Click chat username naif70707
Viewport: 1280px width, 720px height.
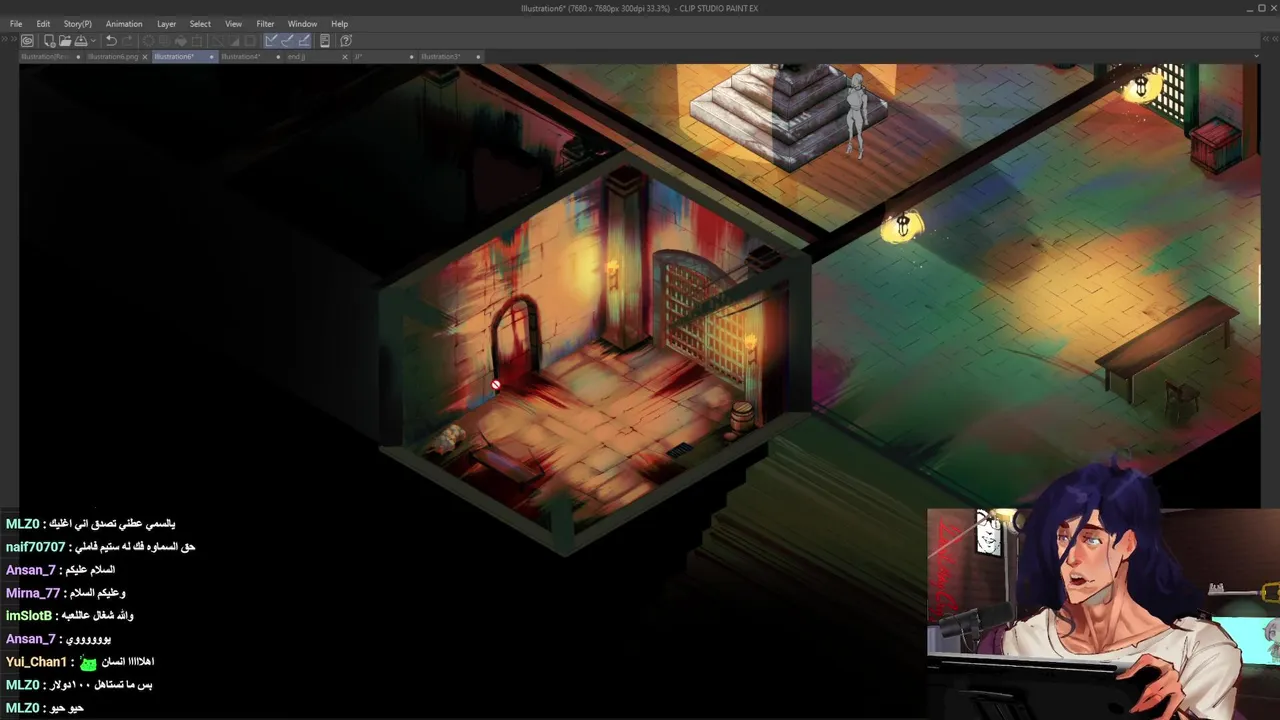pos(35,547)
